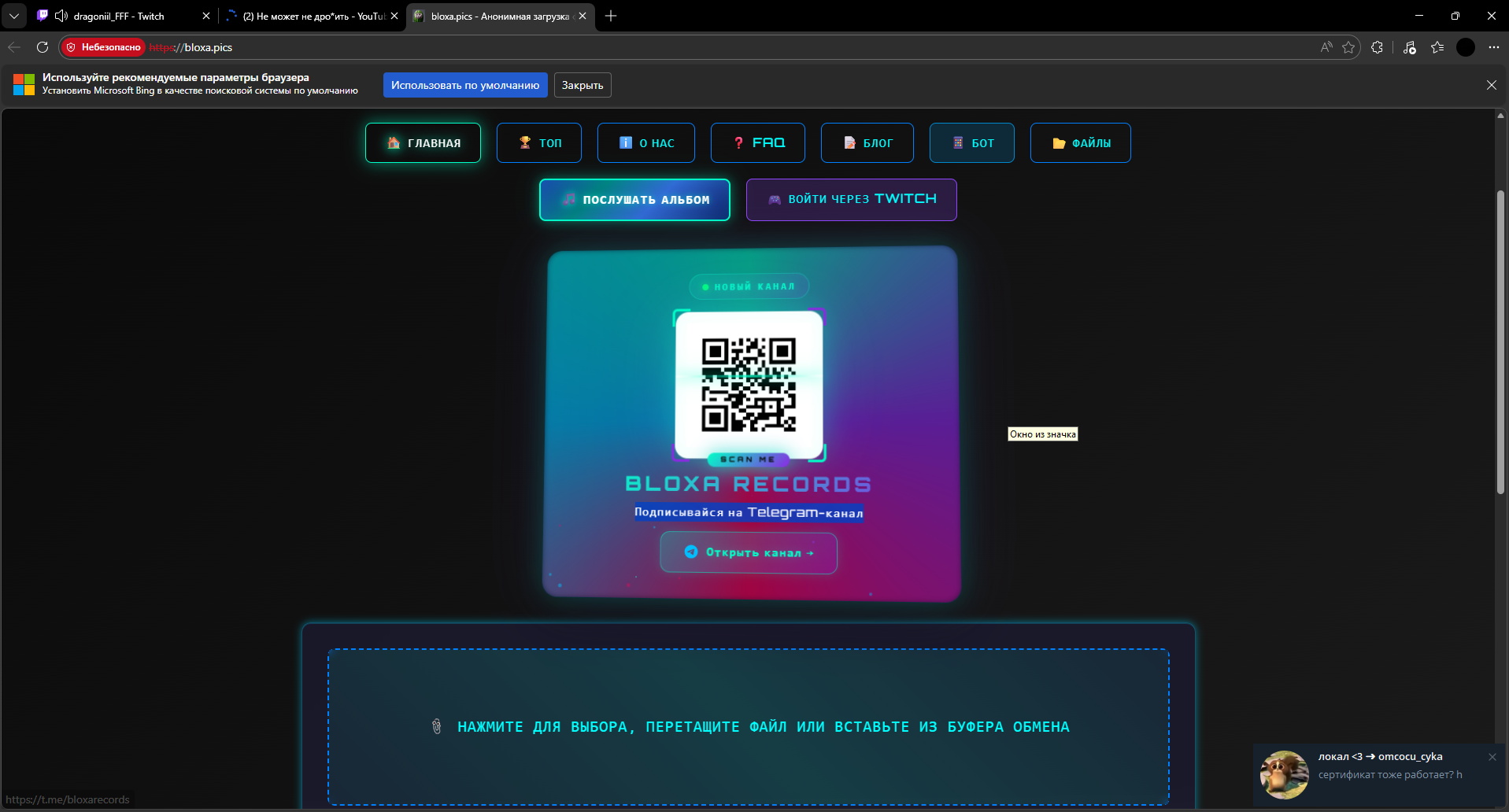Screen dimensions: 1509x812
Task: Click the Twitch icon on the login button
Action: (775, 199)
